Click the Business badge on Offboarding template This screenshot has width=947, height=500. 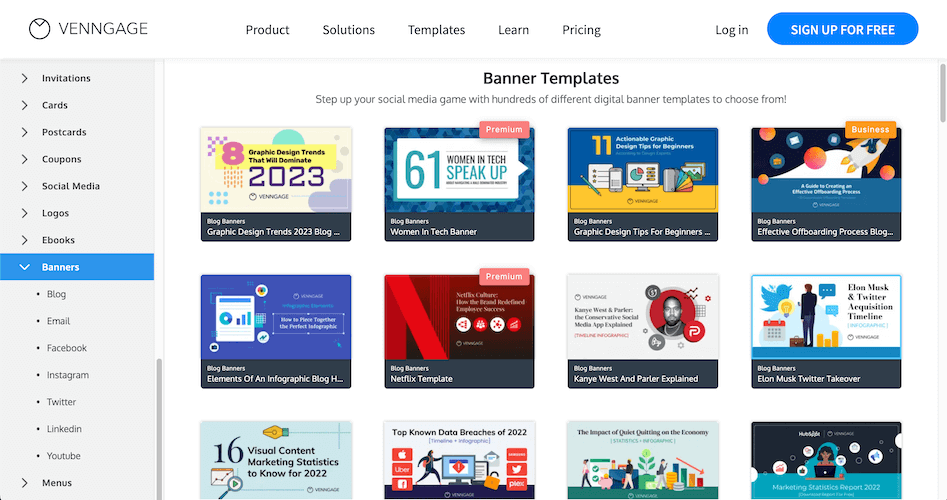point(870,129)
